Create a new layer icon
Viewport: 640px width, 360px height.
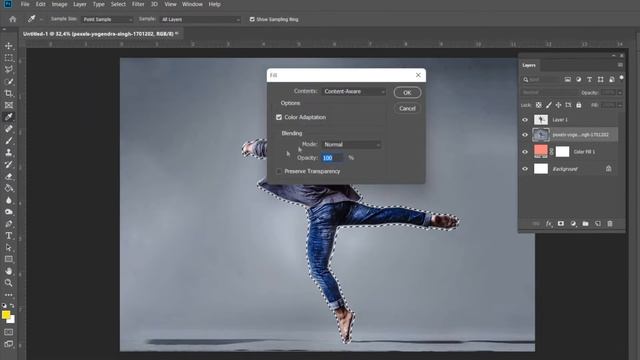click(598, 224)
